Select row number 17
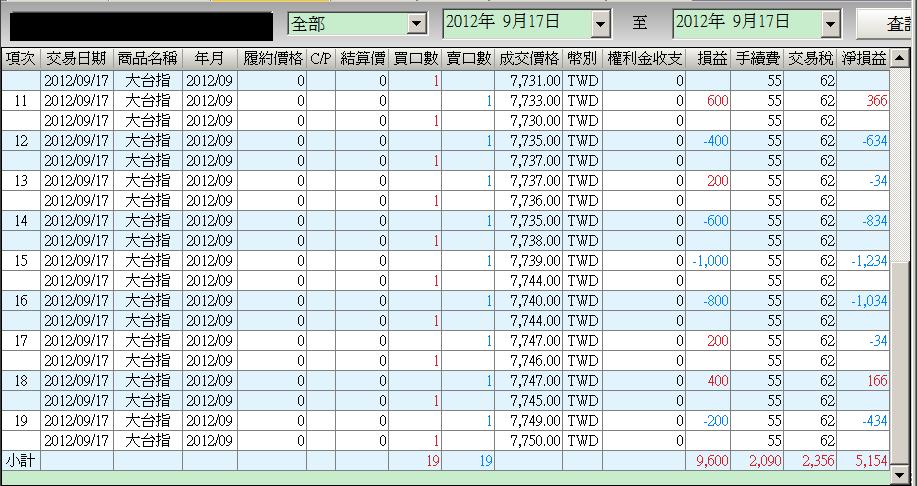The height and width of the screenshot is (486, 917). coord(20,340)
